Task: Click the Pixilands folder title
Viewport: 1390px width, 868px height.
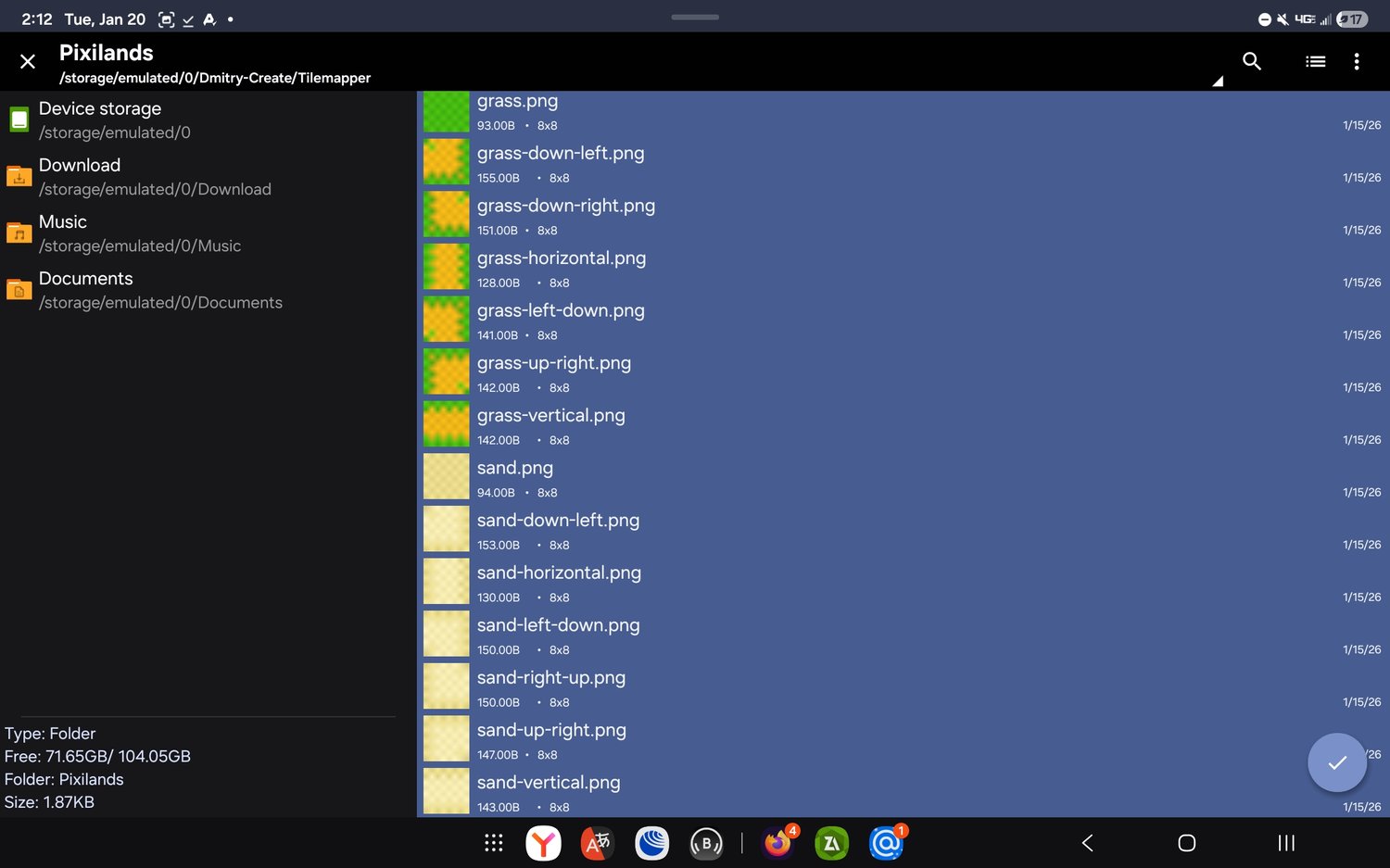Action: click(x=107, y=53)
